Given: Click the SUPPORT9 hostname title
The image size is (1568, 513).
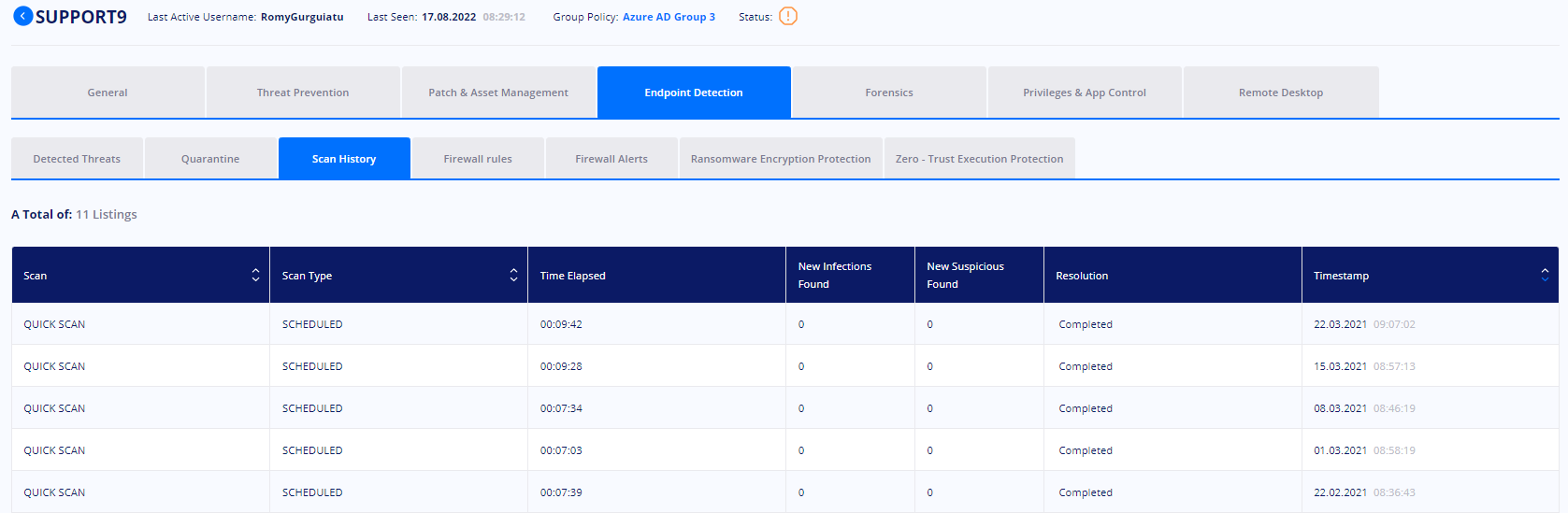Looking at the screenshot, I should pos(81,17).
